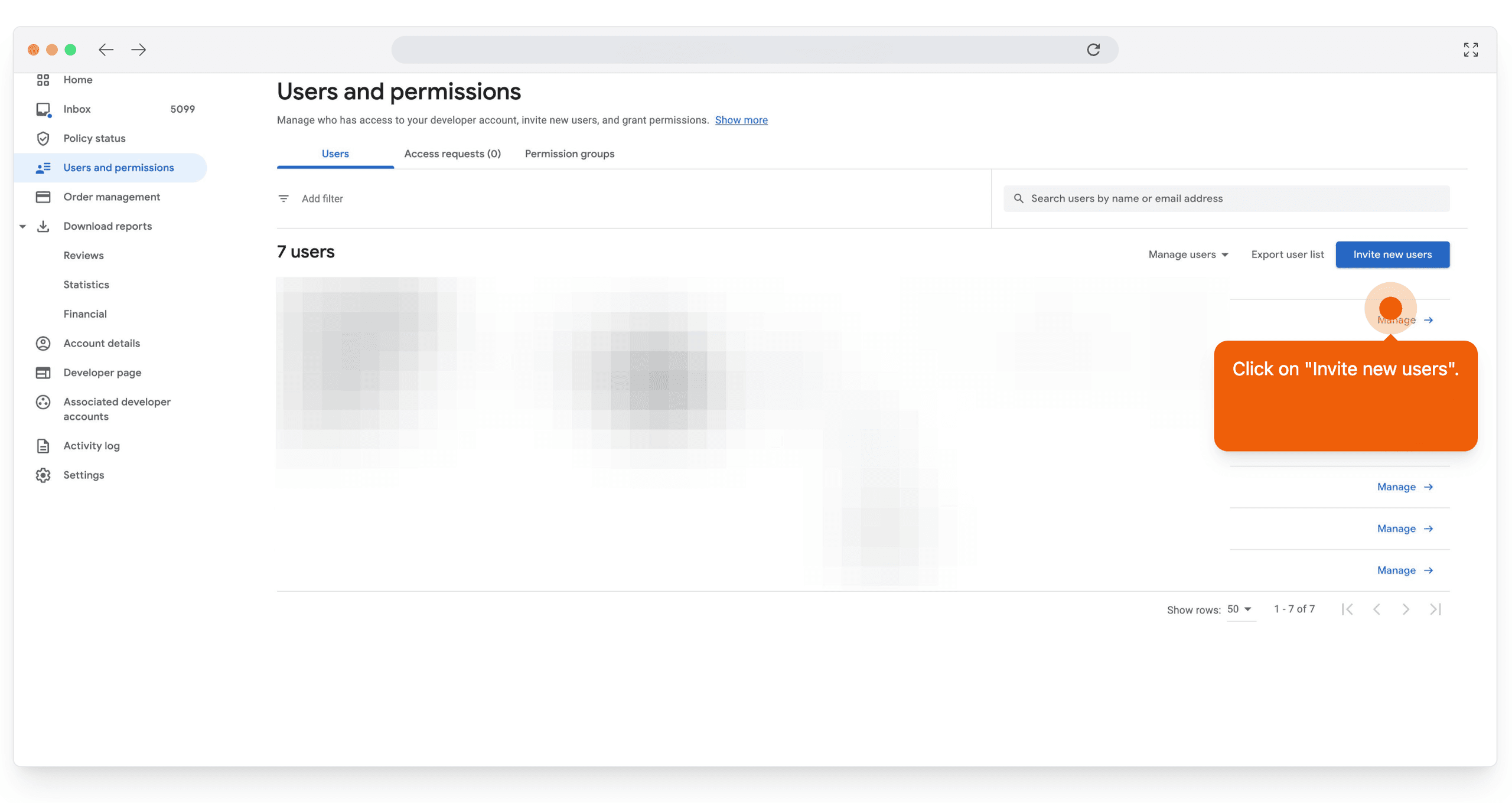Open Associated developer accounts
1512x803 pixels.
click(x=116, y=409)
